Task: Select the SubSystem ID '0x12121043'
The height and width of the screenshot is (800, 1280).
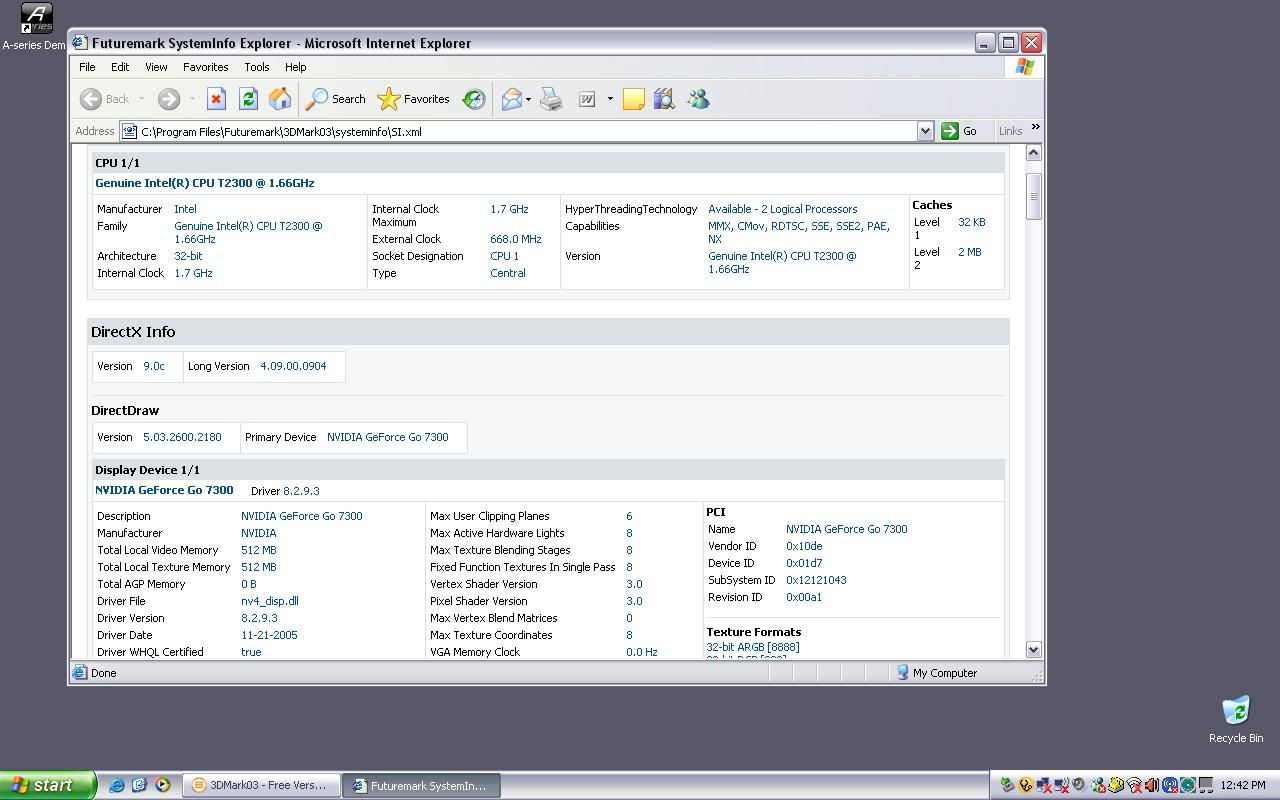Action: click(x=816, y=580)
